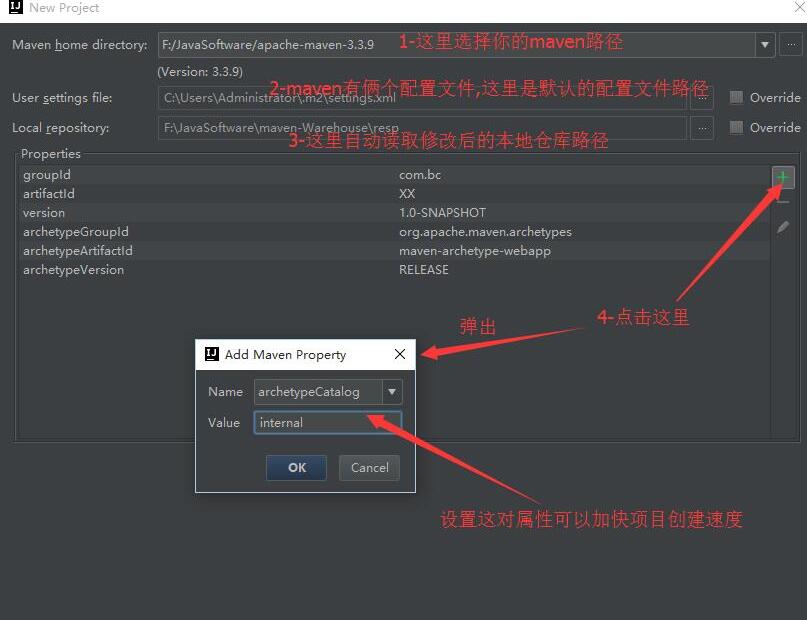Cancel the Add Maven Property dialog
This screenshot has width=807, height=620.
click(x=369, y=467)
